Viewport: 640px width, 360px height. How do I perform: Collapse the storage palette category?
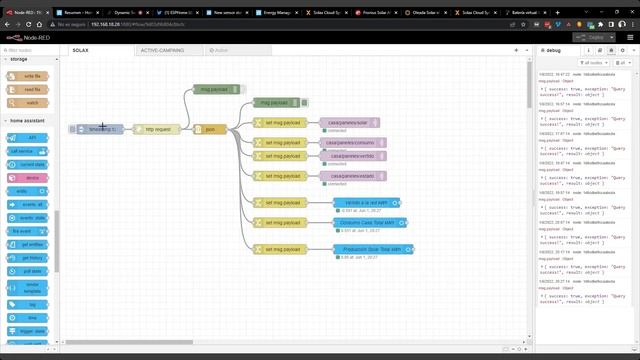tap(18, 60)
